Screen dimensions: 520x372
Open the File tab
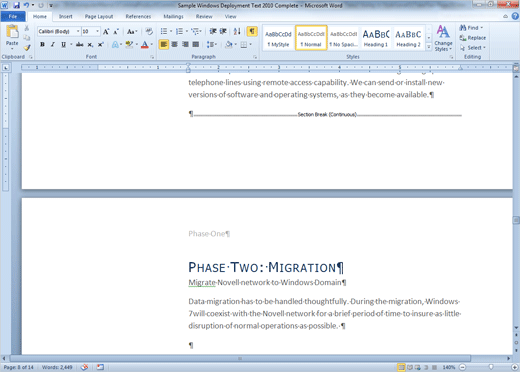pyautogui.click(x=13, y=16)
